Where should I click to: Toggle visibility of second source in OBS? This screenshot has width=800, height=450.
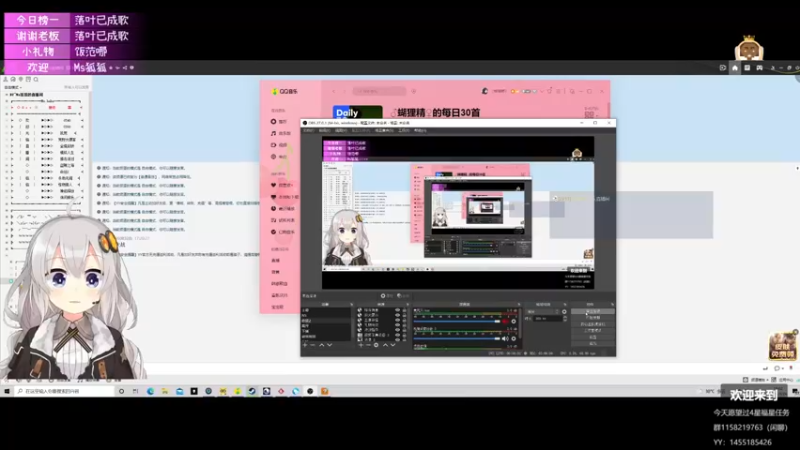(397, 315)
